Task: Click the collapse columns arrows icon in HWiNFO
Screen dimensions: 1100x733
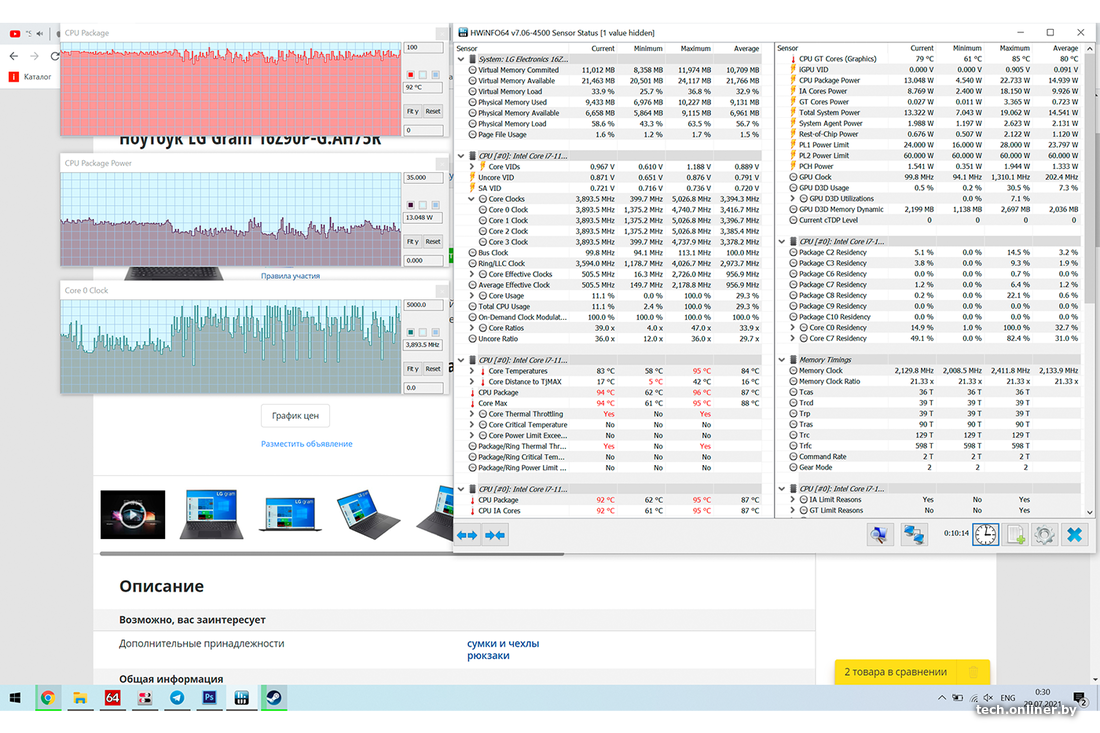Action: click(495, 535)
